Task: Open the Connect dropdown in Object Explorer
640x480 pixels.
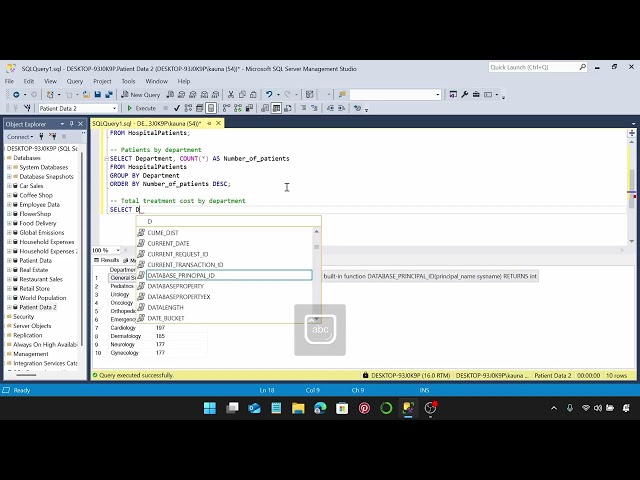Action: point(20,137)
